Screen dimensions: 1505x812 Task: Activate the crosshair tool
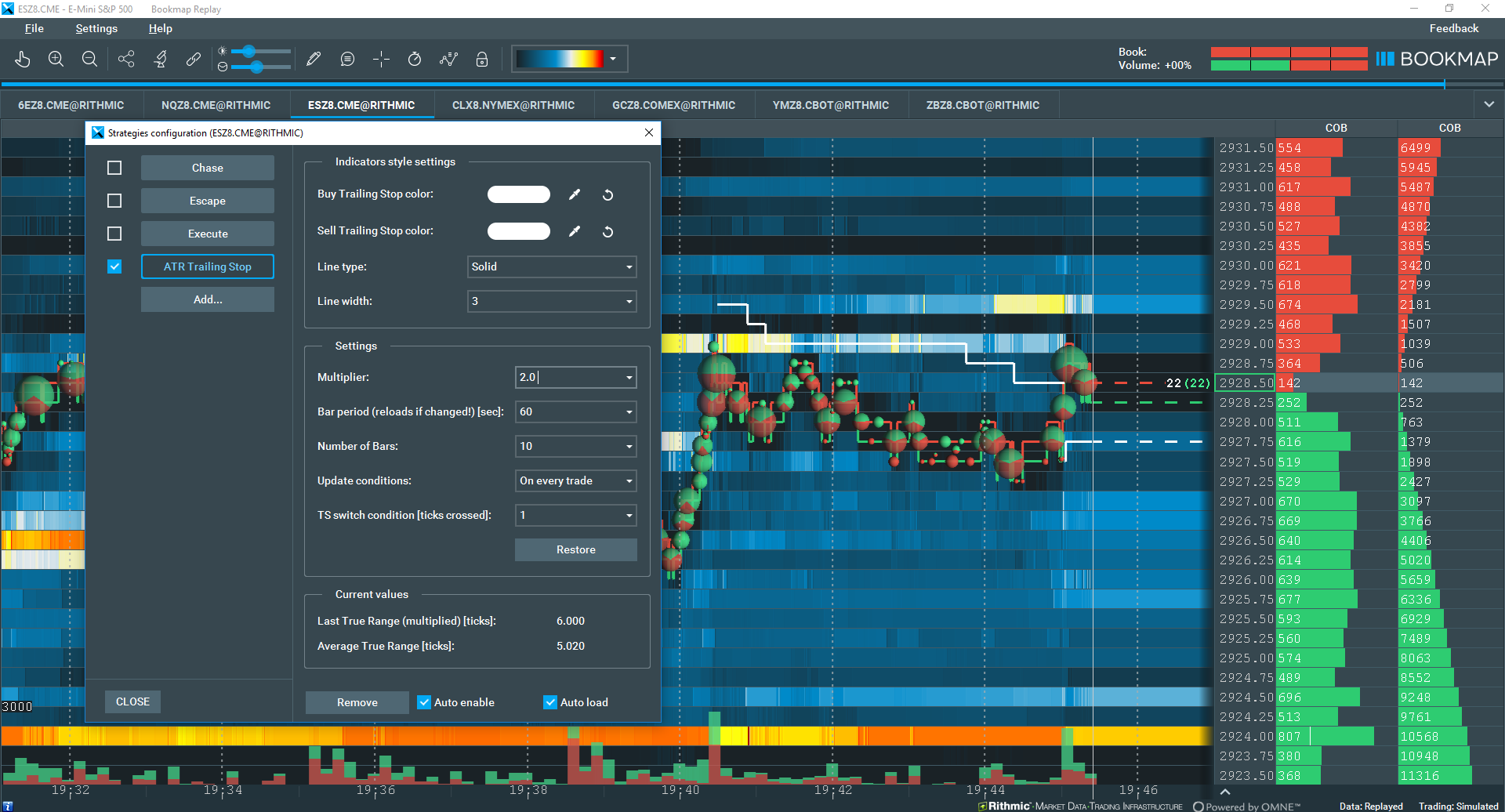pyautogui.click(x=382, y=60)
